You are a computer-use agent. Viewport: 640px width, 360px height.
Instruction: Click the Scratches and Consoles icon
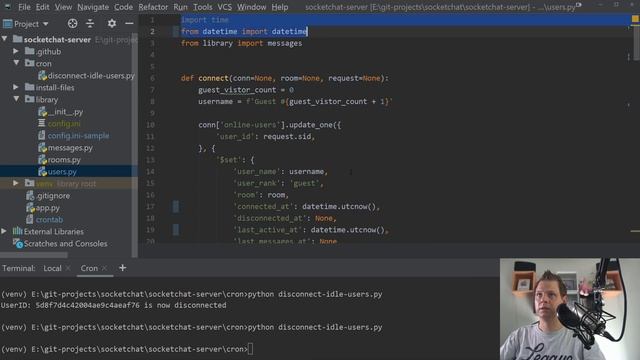pyautogui.click(x=18, y=244)
